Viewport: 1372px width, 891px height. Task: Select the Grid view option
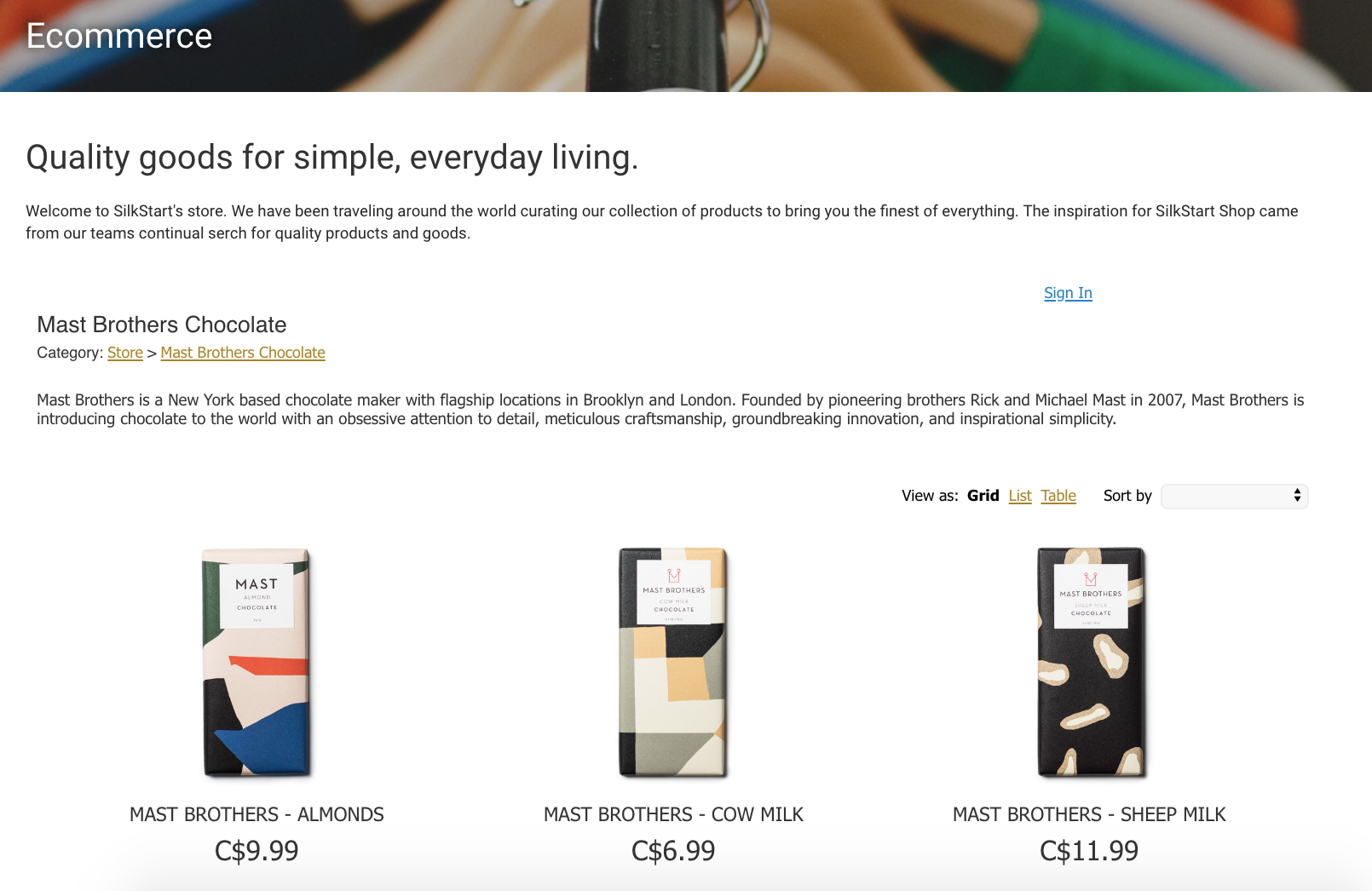983,496
